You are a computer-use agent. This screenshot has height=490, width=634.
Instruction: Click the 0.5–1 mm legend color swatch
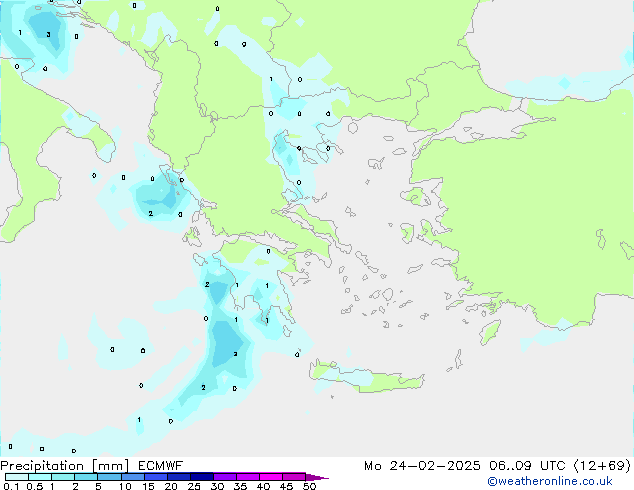(x=40, y=477)
